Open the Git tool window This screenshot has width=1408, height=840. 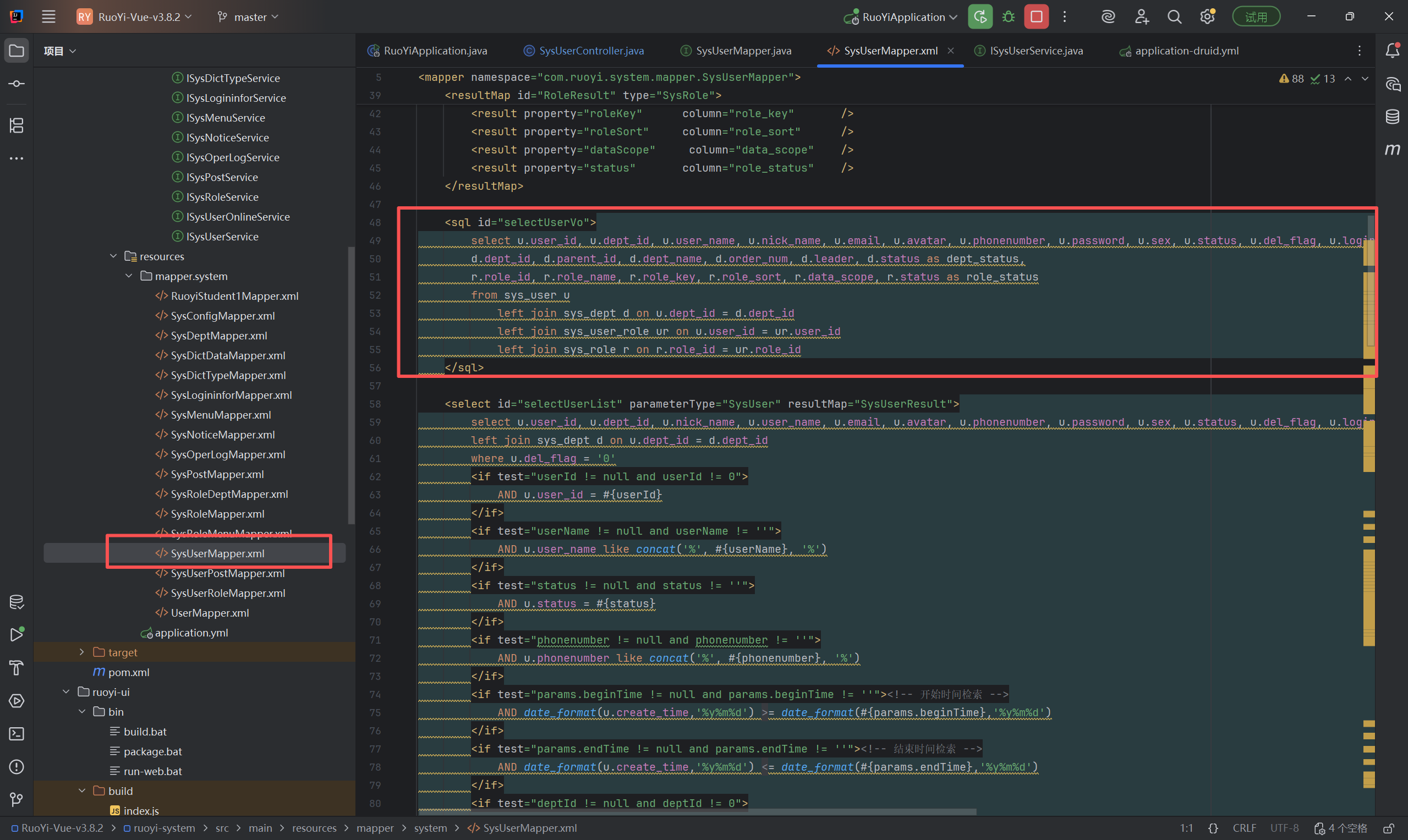pyautogui.click(x=17, y=799)
